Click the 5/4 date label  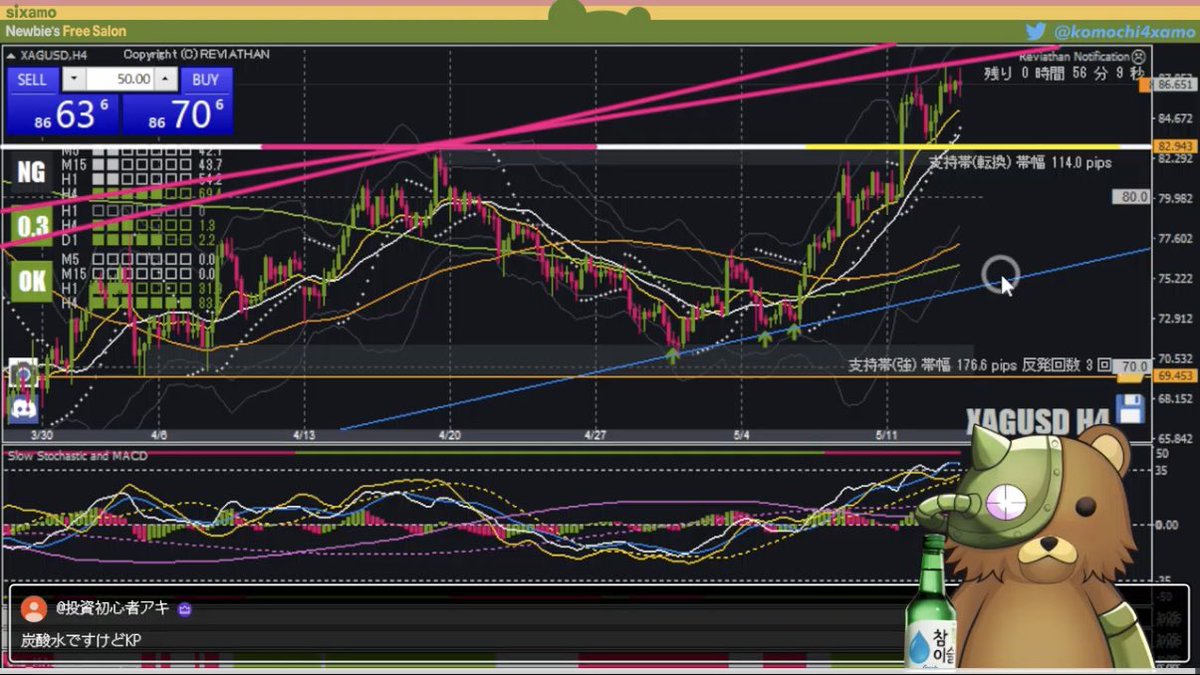pyautogui.click(x=742, y=436)
